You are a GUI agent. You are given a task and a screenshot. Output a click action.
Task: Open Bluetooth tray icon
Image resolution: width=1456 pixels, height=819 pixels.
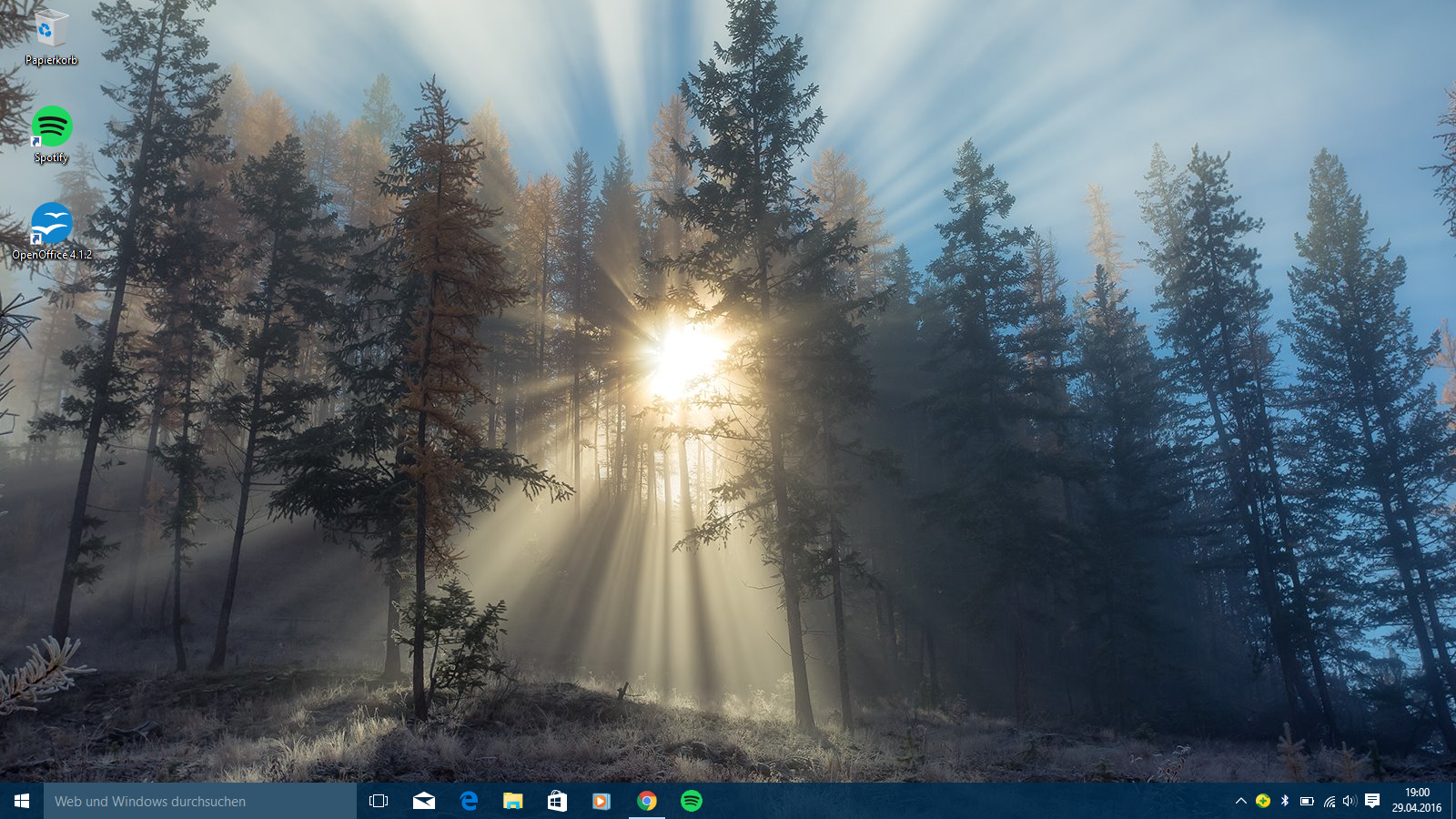[1285, 801]
